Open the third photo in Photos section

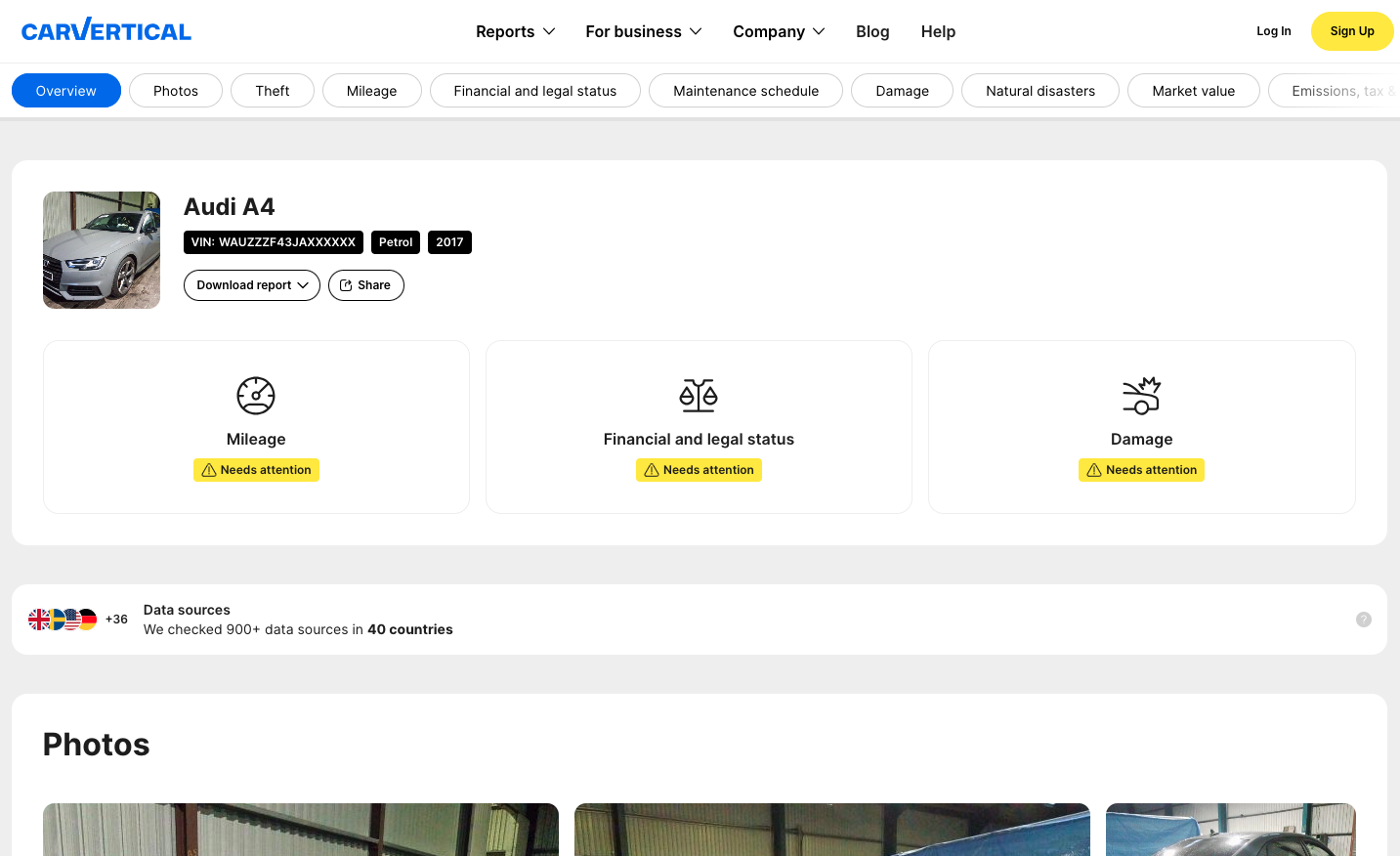[1231, 830]
